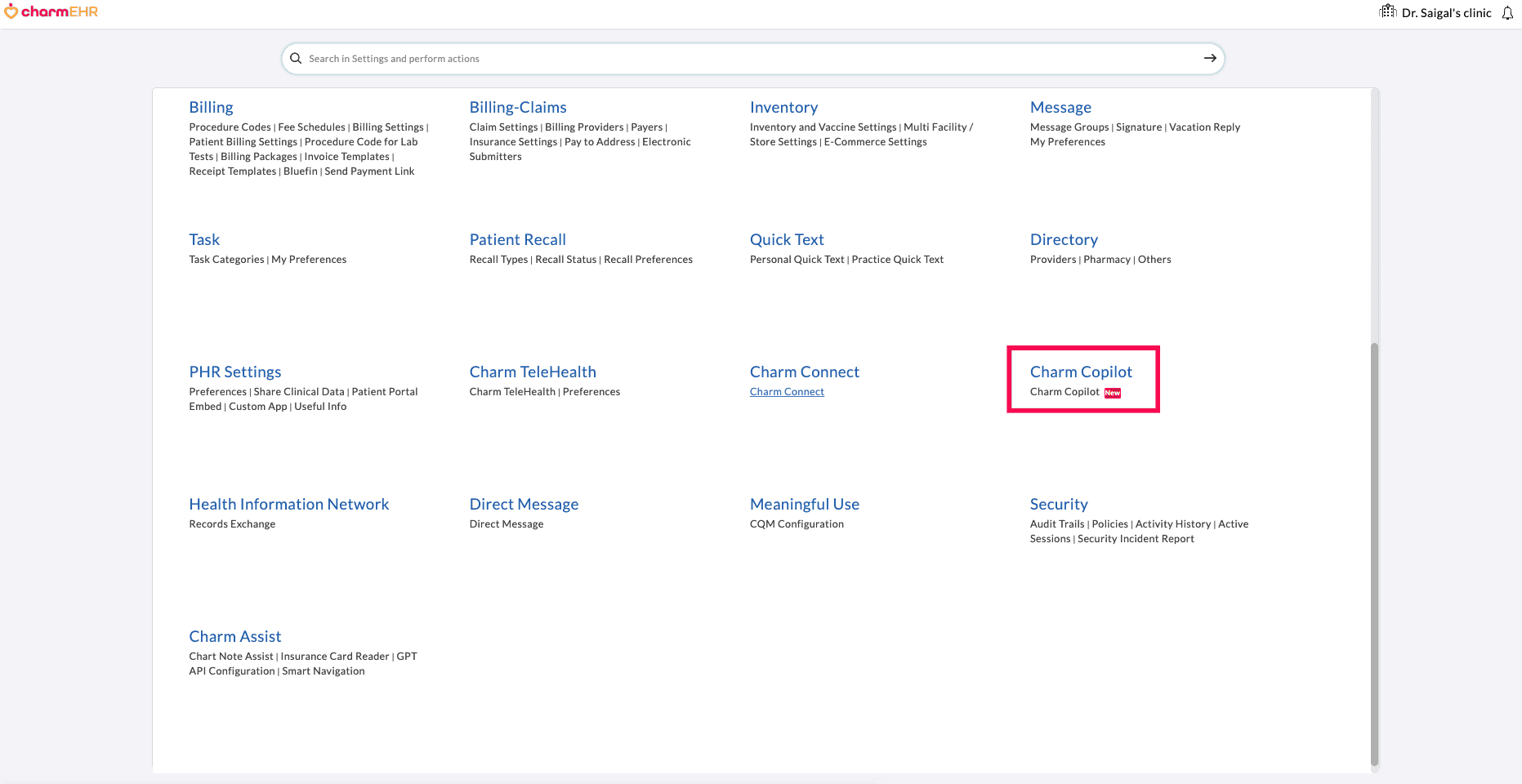The height and width of the screenshot is (784, 1522).
Task: Open Receipt Templates link
Action: click(232, 171)
